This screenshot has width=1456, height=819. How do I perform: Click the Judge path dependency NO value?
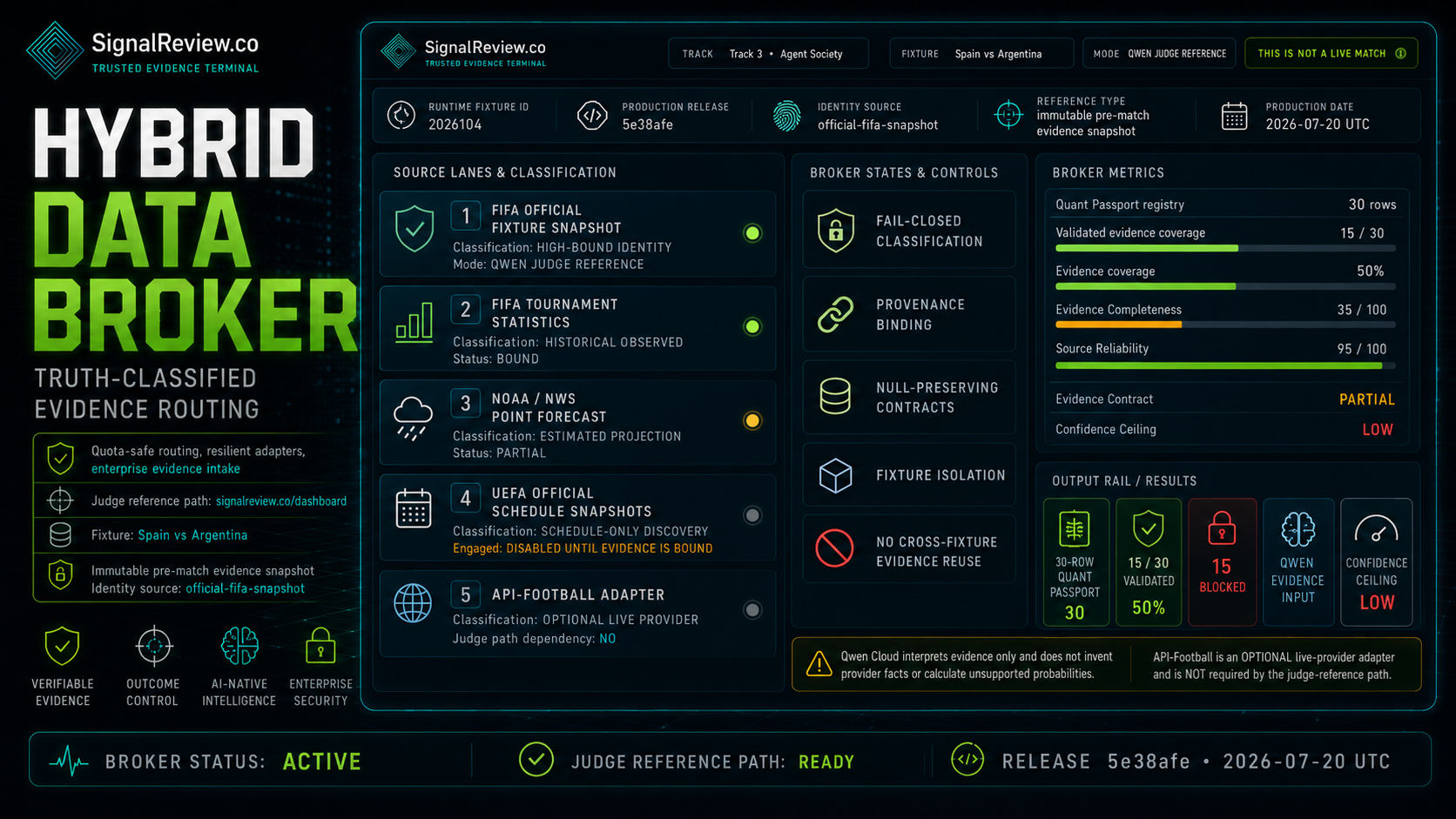click(608, 639)
